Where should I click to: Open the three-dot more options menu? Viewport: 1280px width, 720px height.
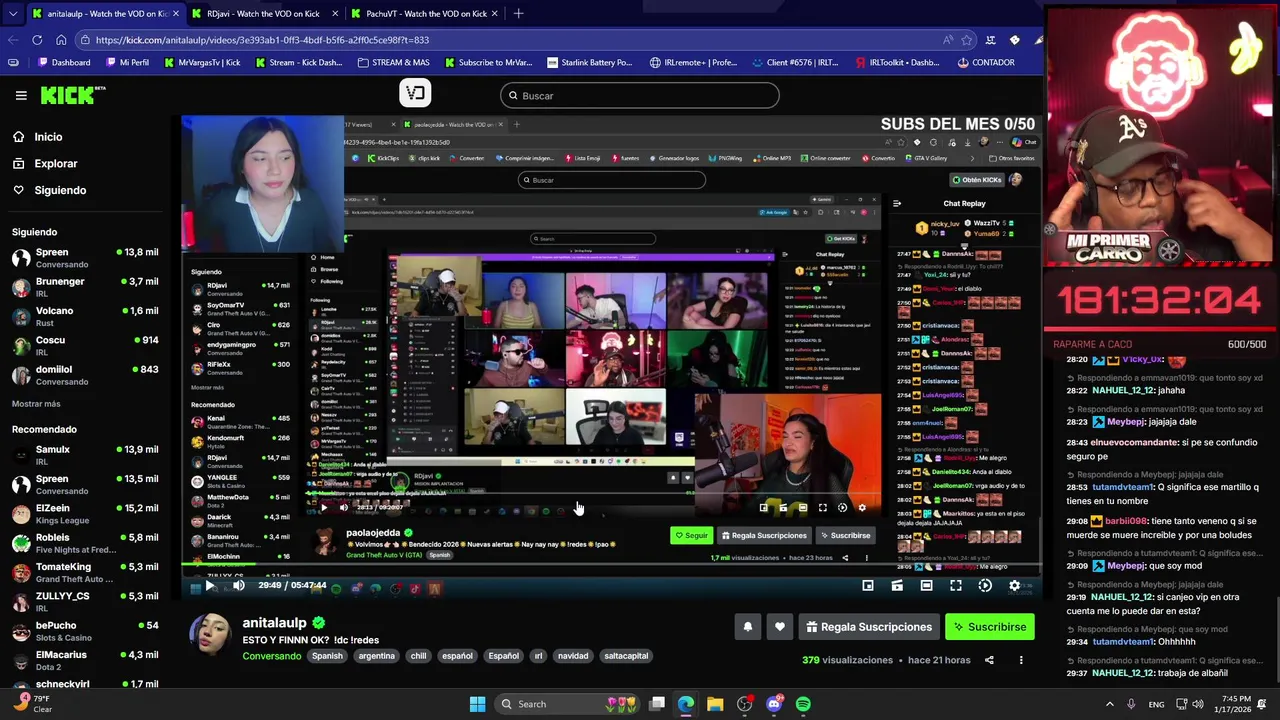[x=1021, y=660]
